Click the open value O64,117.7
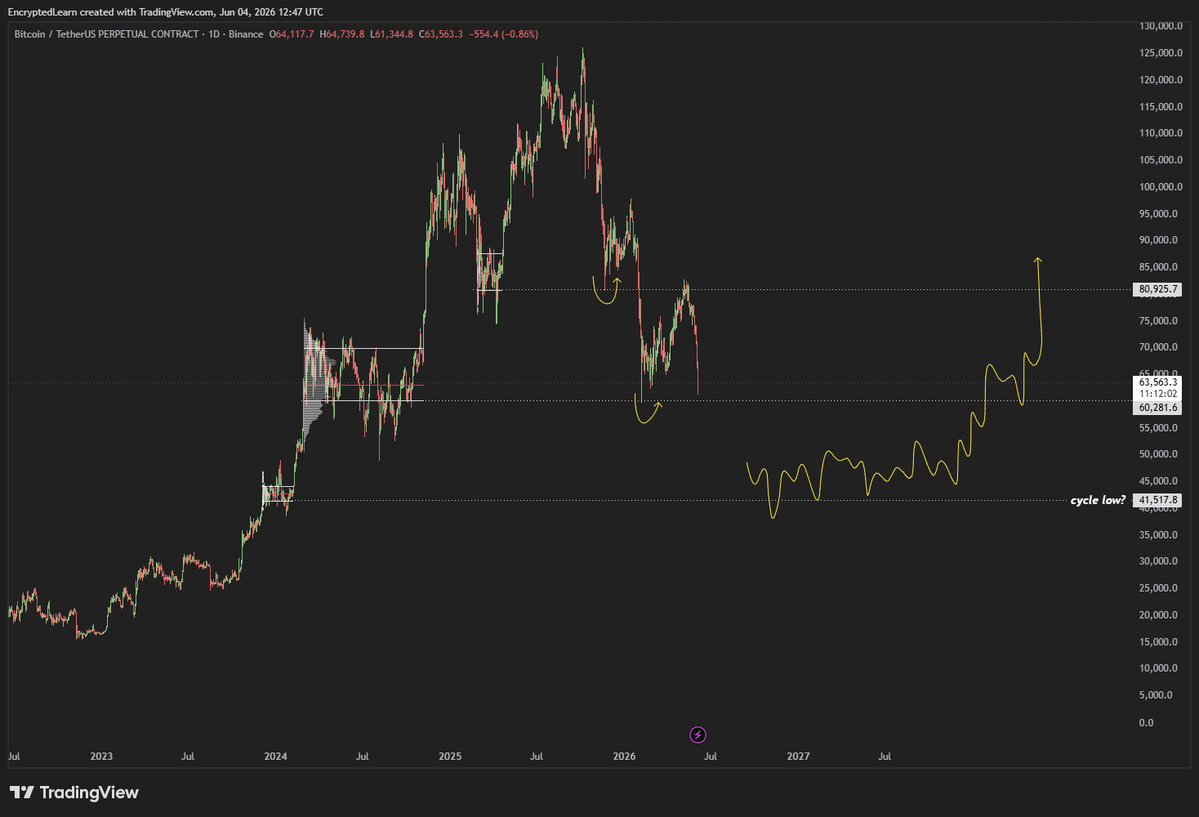This screenshot has height=817, width=1199. [x=291, y=34]
